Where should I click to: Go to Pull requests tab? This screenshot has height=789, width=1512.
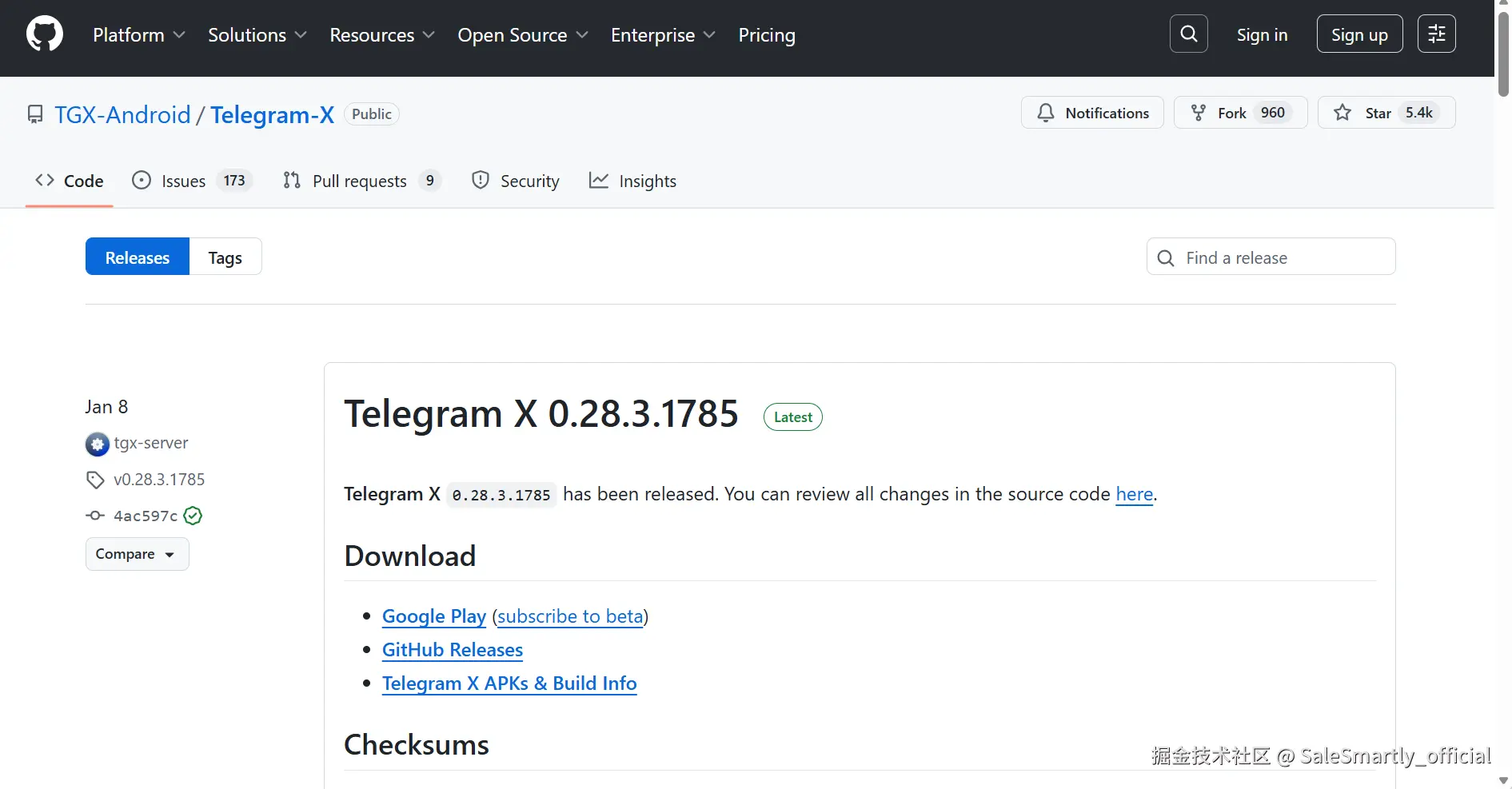pyautogui.click(x=361, y=181)
